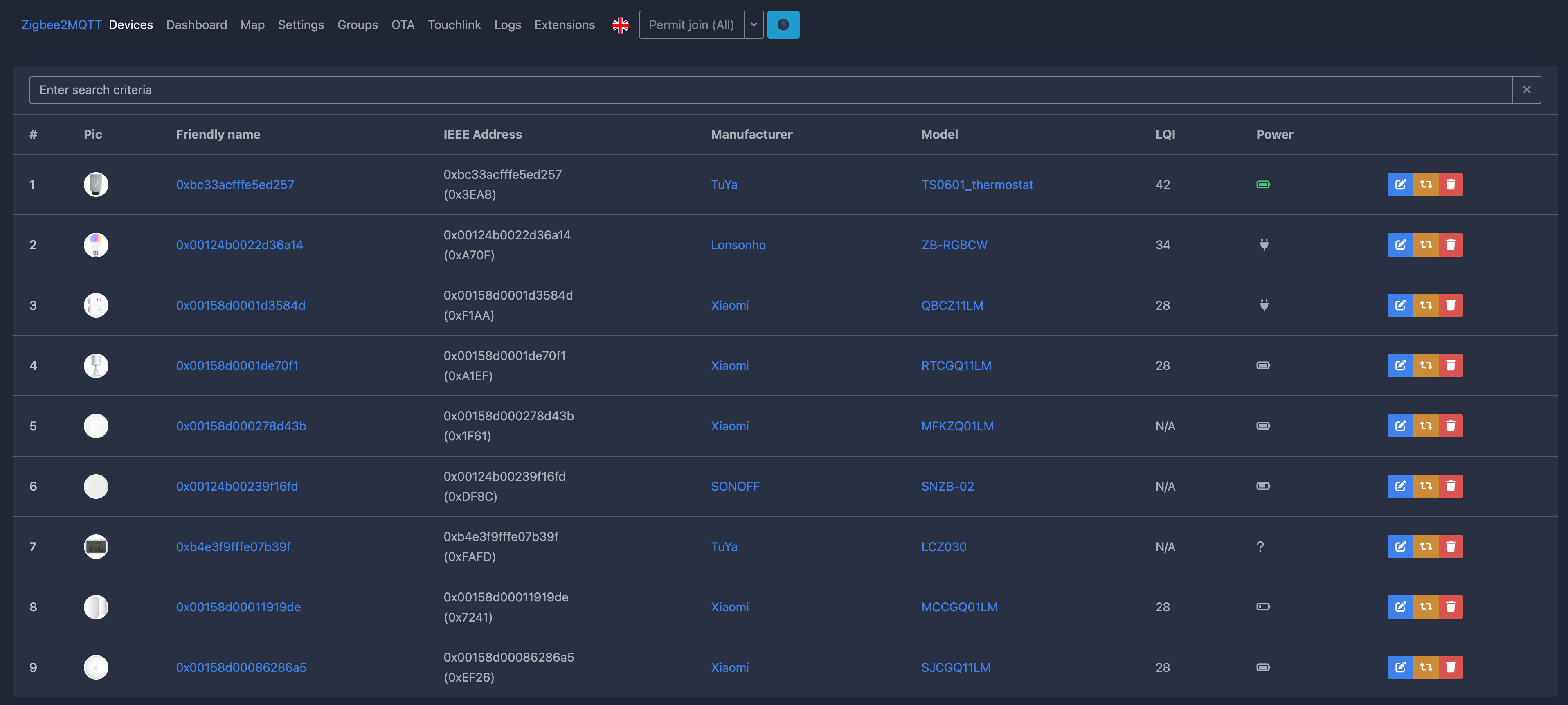The height and width of the screenshot is (705, 1568).
Task: Click the RGB bulb device thumbnail
Action: click(x=96, y=245)
